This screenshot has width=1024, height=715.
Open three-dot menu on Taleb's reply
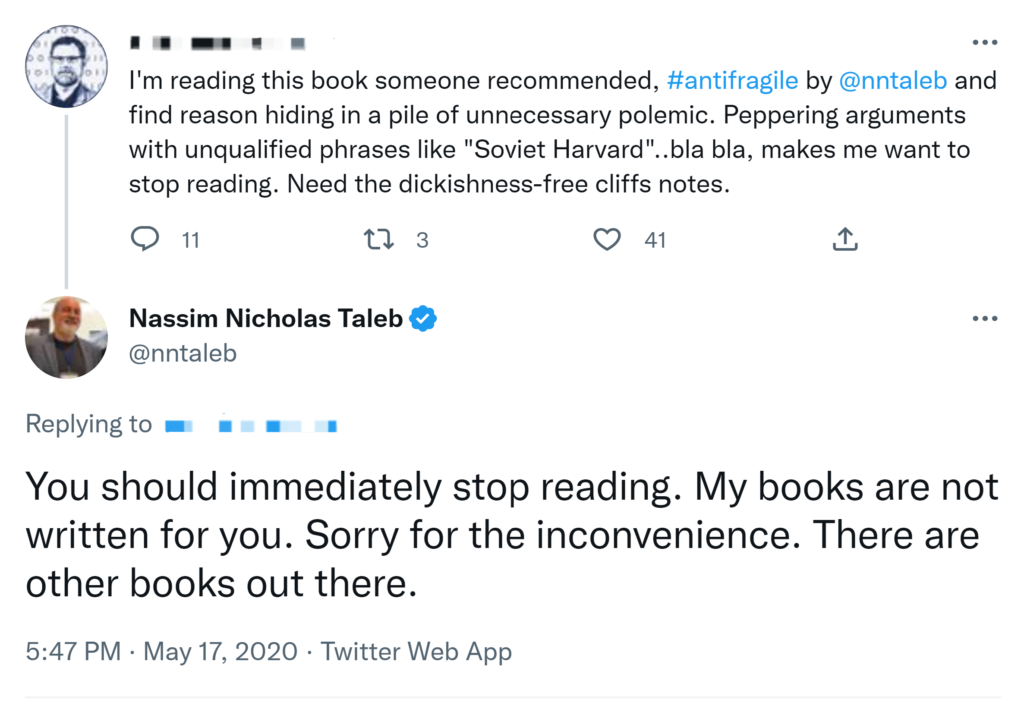click(985, 319)
